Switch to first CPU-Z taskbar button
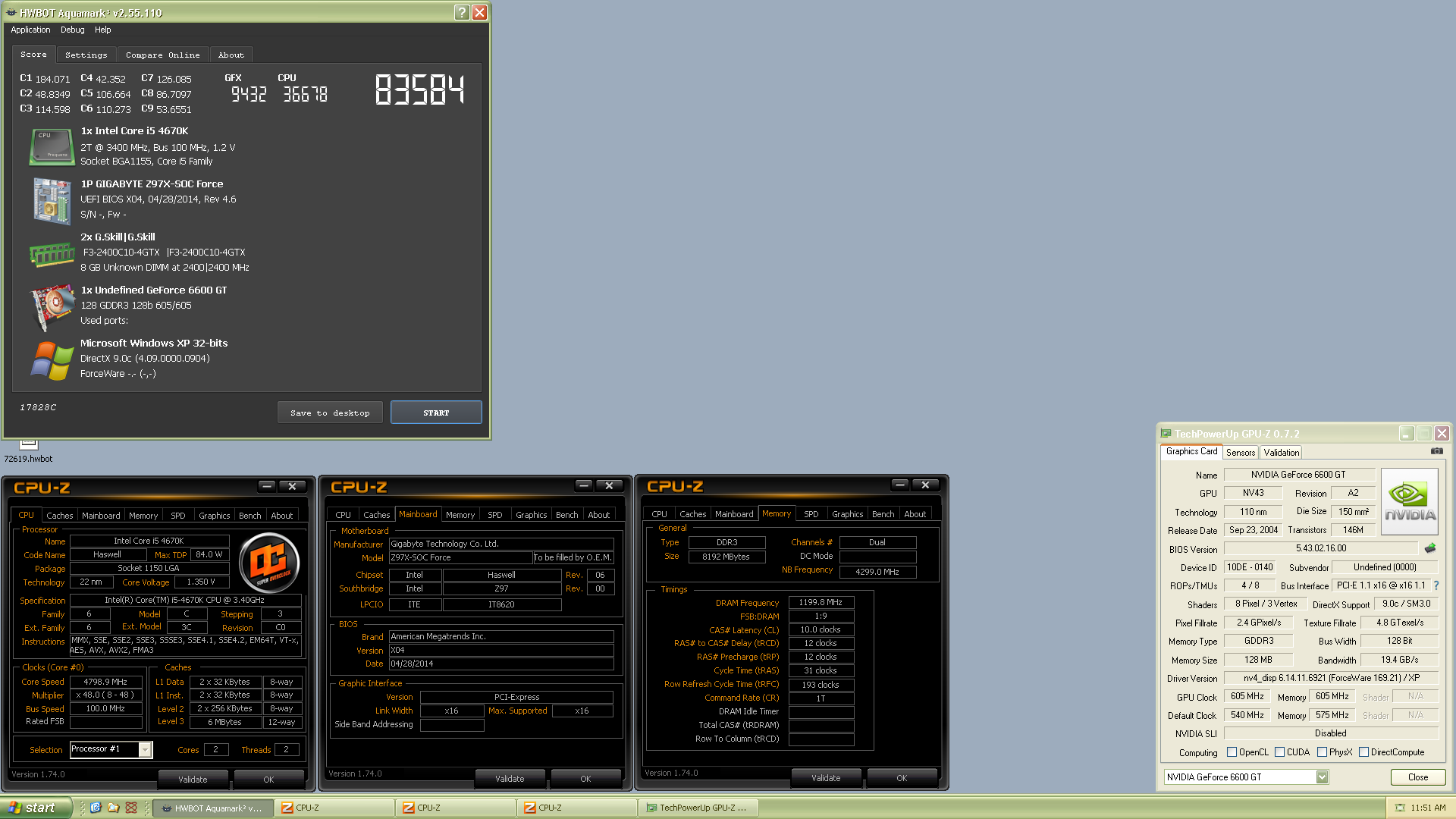The width and height of the screenshot is (1456, 819). click(x=334, y=808)
